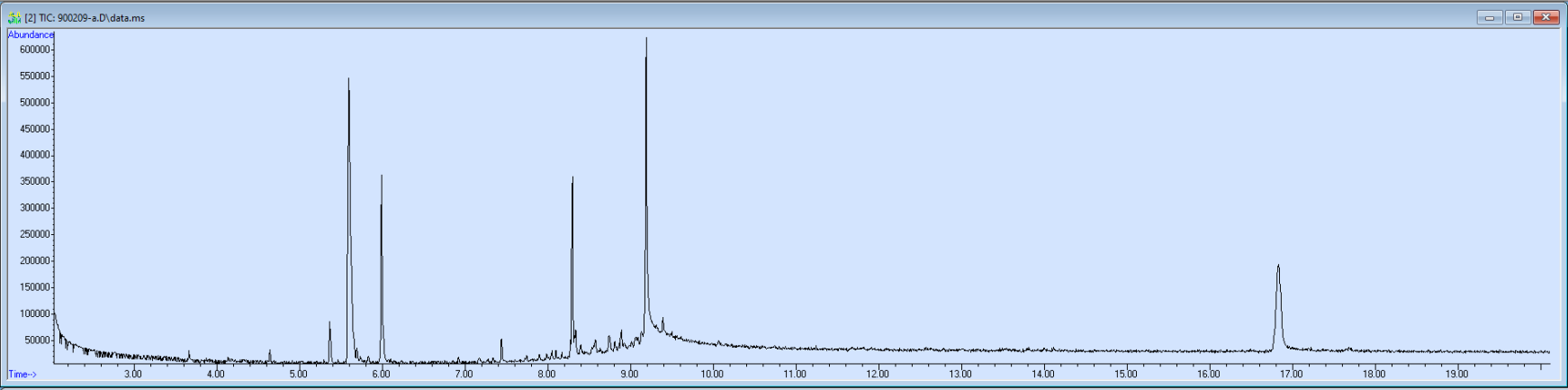Click the 400000 abundance axis value

pyautogui.click(x=35, y=155)
